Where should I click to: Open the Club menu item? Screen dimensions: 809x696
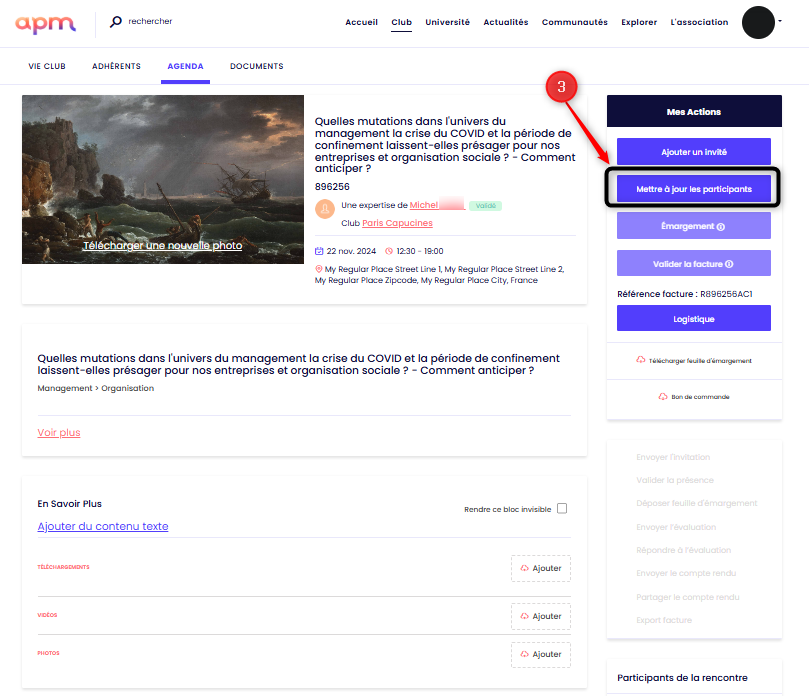tap(401, 22)
